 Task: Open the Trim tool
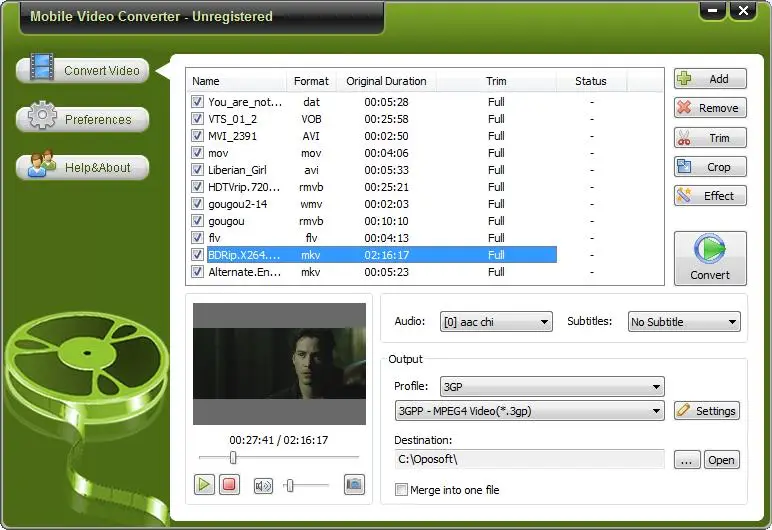(x=710, y=137)
